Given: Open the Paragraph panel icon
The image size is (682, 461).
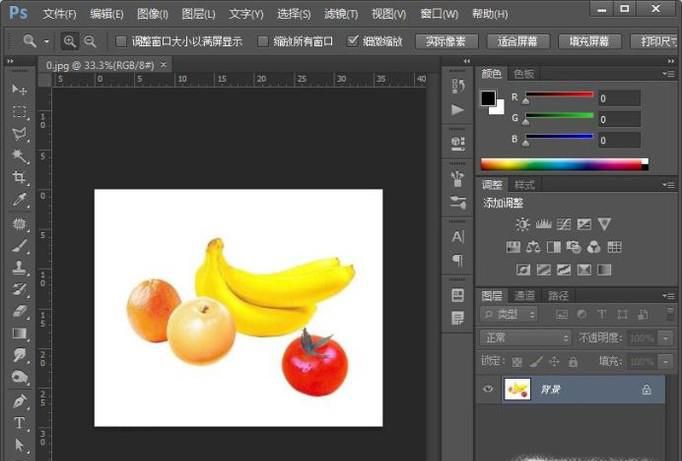Looking at the screenshot, I should pyautogui.click(x=458, y=260).
